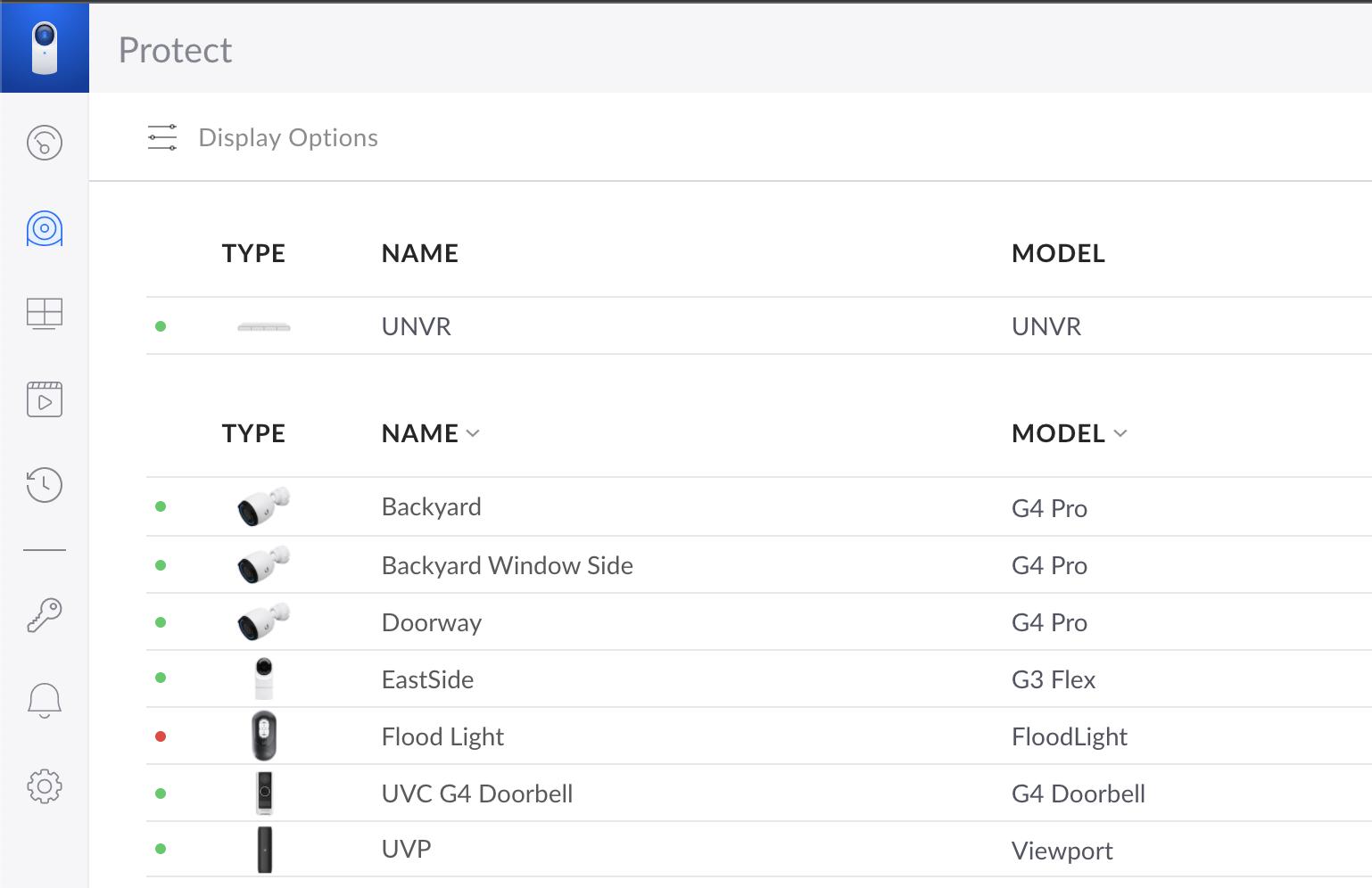Viewport: 1372px width, 888px height.
Task: Open the Backyard camera row name
Action: tap(432, 506)
